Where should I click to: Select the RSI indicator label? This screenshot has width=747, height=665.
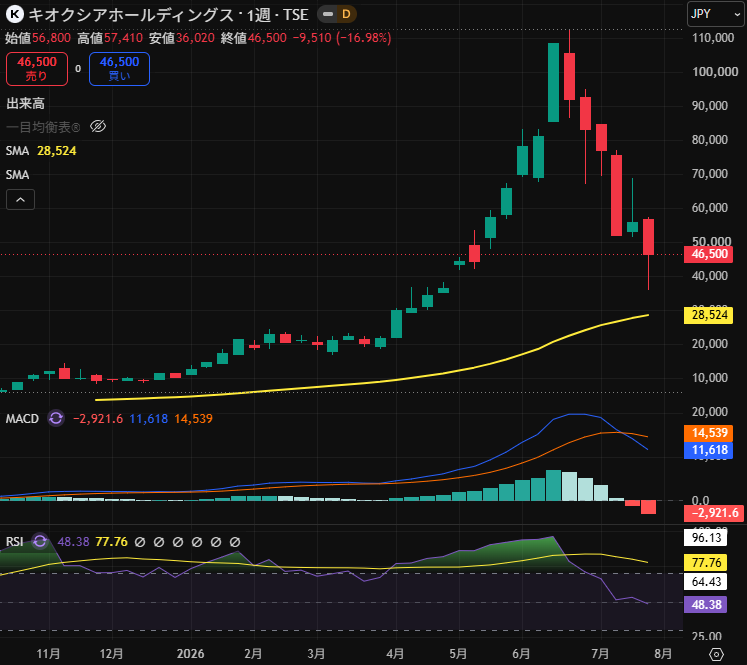[x=14, y=542]
